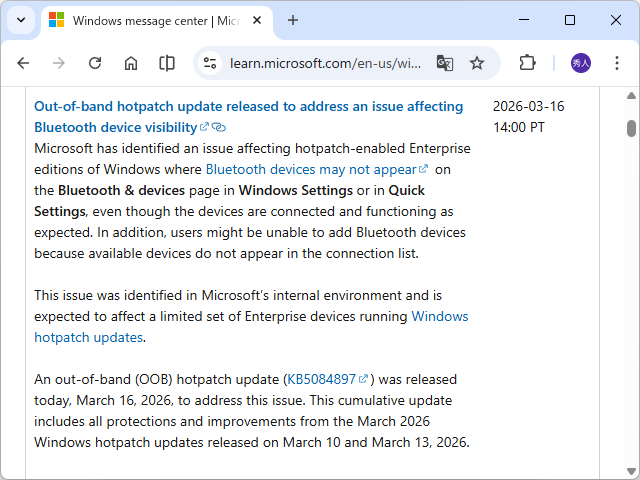Open the Chrome profile avatar
The height and width of the screenshot is (480, 640).
581,63
